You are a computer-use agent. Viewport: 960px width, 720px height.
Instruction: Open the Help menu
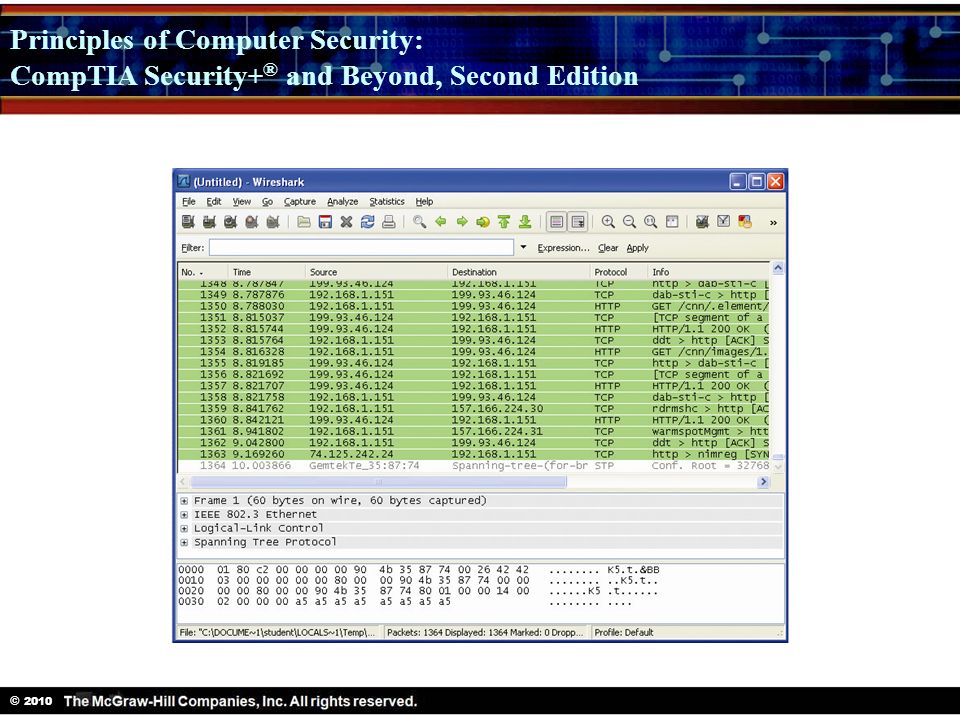click(424, 201)
